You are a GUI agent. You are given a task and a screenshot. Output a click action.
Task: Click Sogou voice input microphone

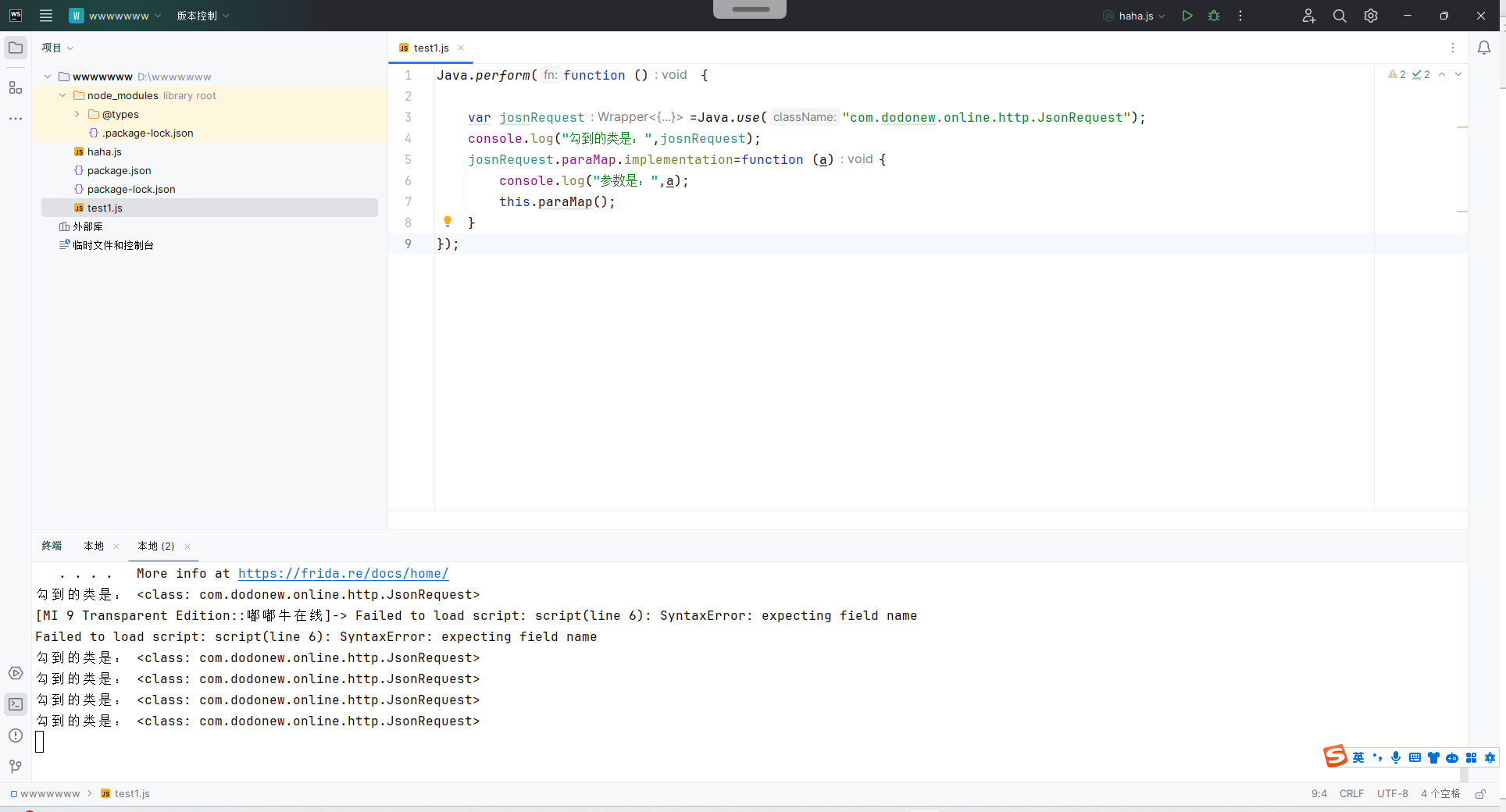point(1396,757)
